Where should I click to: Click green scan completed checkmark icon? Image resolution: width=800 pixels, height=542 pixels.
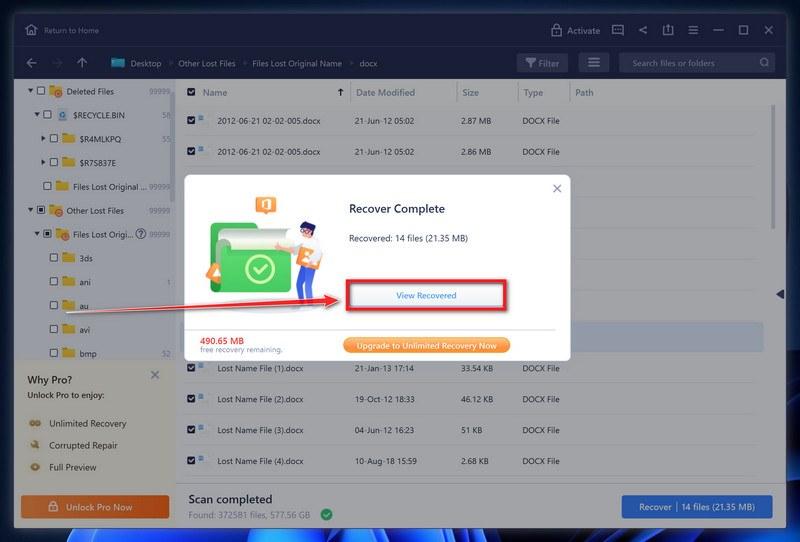coord(327,514)
